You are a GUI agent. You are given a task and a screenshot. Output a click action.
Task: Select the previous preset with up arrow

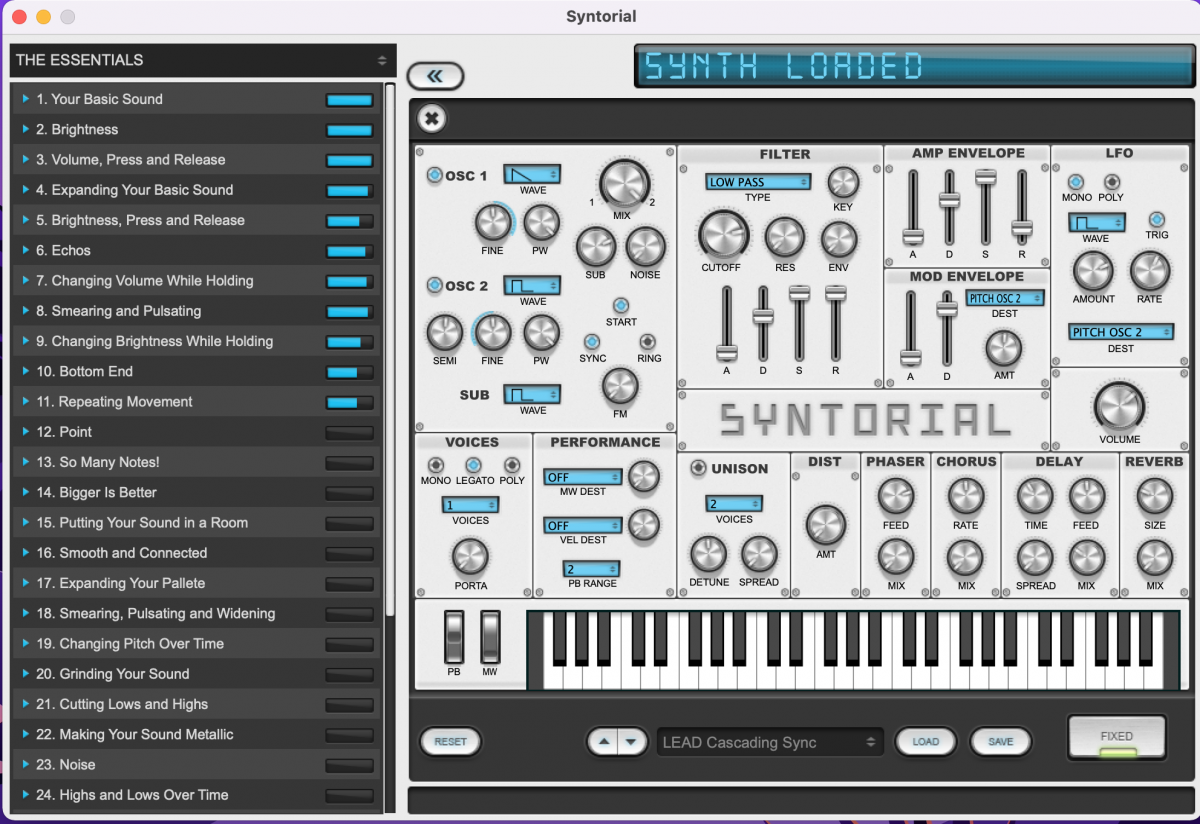(x=603, y=742)
